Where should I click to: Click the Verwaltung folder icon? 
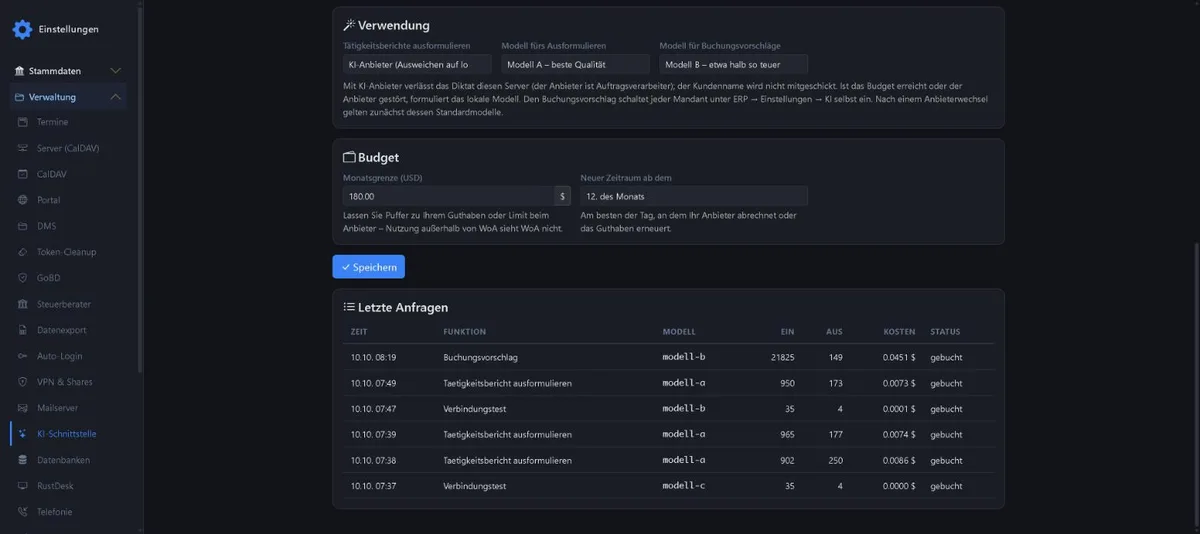coord(19,97)
